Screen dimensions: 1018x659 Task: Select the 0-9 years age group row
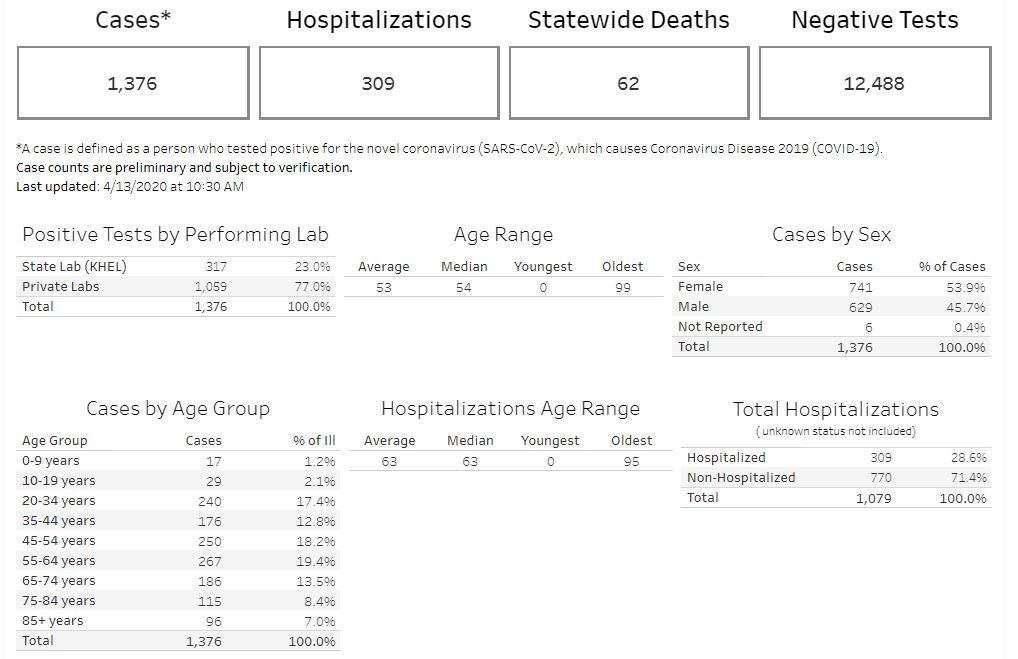point(51,461)
